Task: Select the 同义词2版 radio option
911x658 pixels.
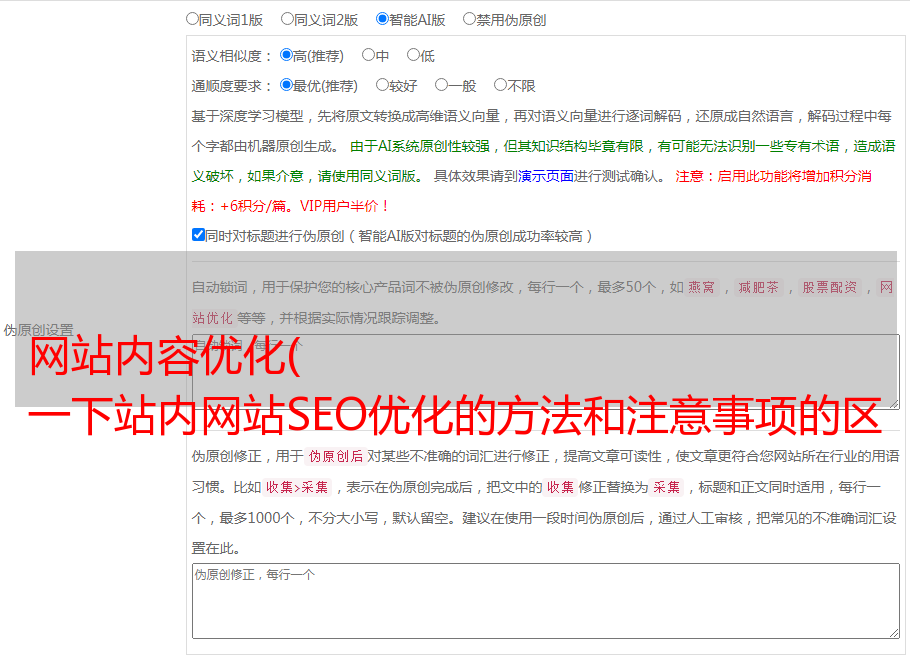Action: click(287, 19)
